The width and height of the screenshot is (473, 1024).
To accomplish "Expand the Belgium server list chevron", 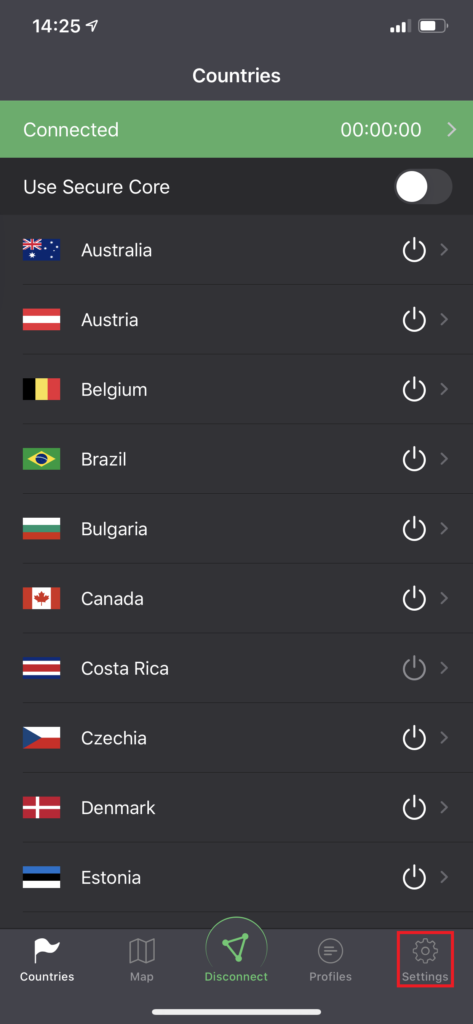I will (444, 389).
